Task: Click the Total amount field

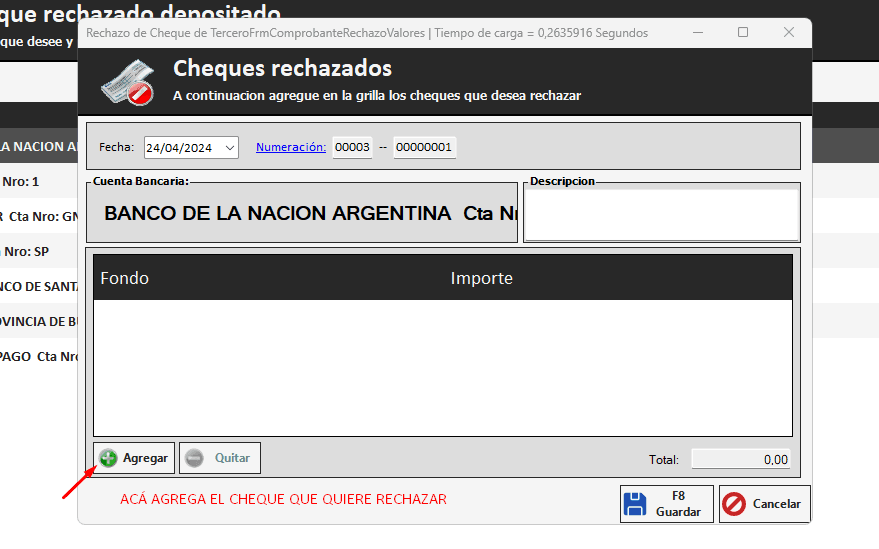Action: (742, 460)
